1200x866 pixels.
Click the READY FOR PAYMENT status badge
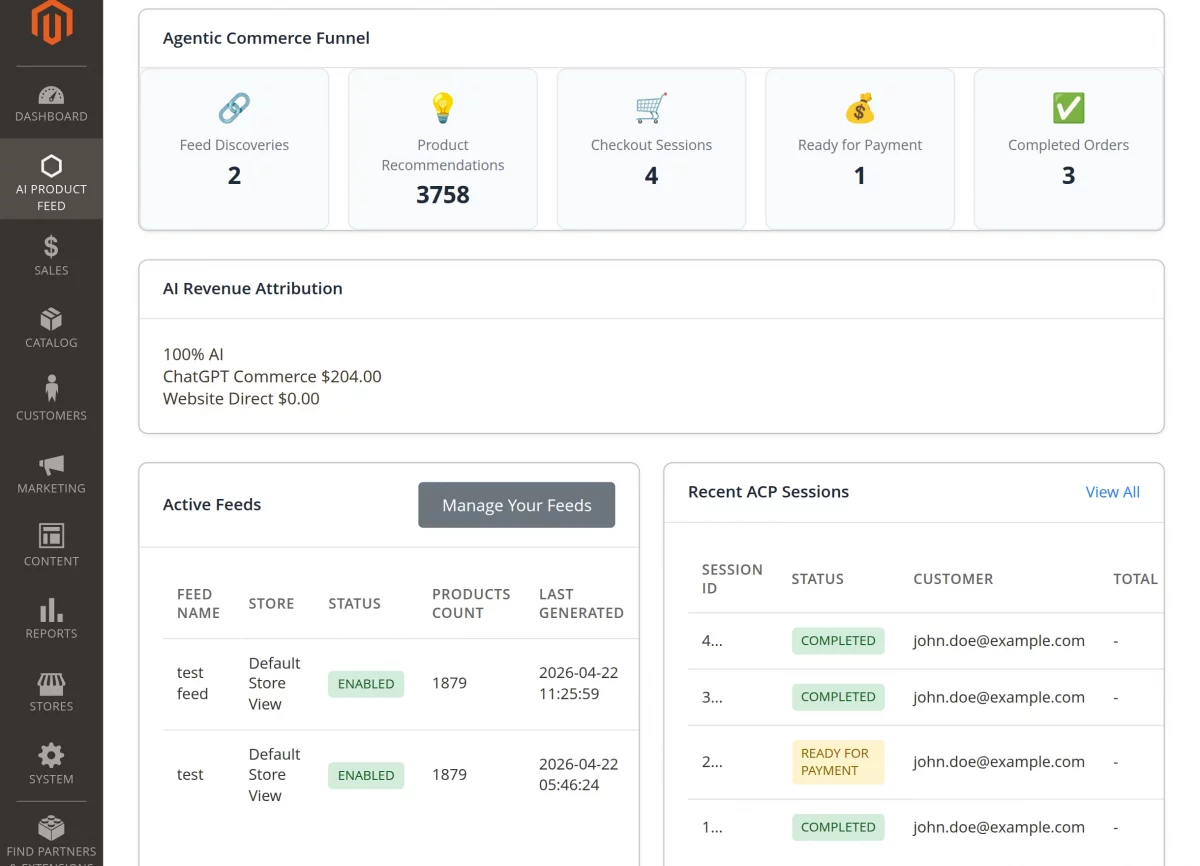pos(838,762)
